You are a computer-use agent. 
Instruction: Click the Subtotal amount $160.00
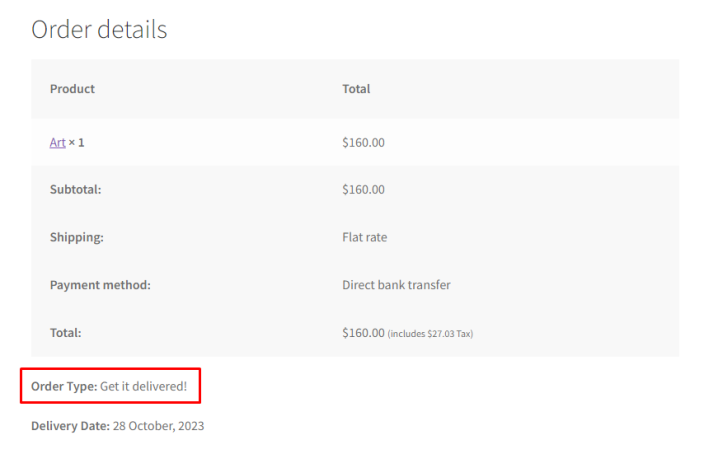pyautogui.click(x=363, y=190)
